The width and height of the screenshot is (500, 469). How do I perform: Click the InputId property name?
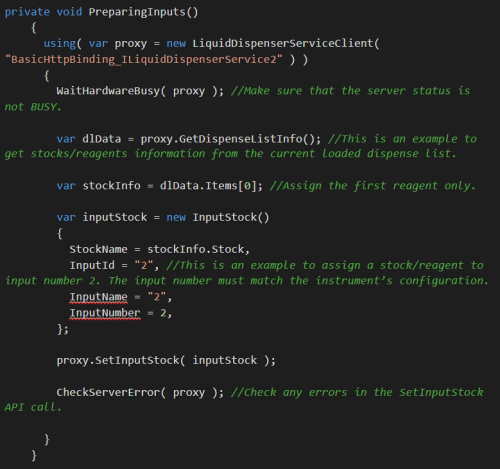(92, 265)
